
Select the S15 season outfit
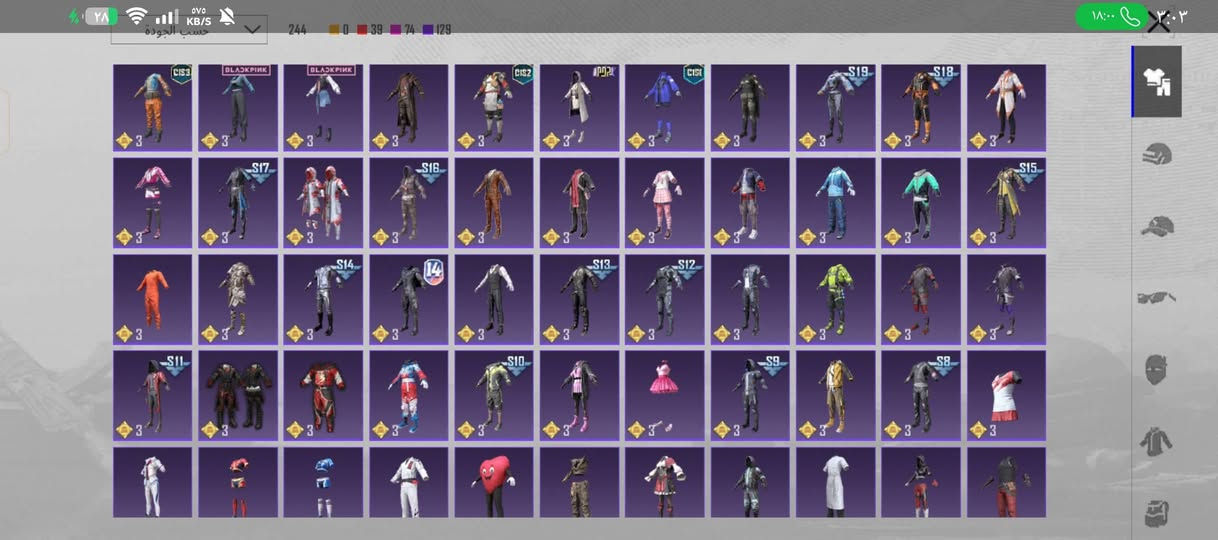pos(1006,203)
